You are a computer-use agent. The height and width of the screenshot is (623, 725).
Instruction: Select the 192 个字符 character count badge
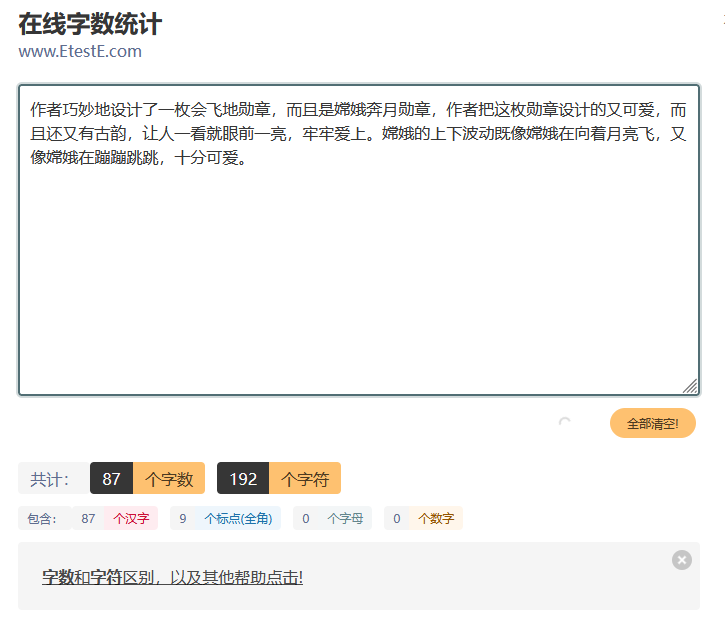(279, 478)
